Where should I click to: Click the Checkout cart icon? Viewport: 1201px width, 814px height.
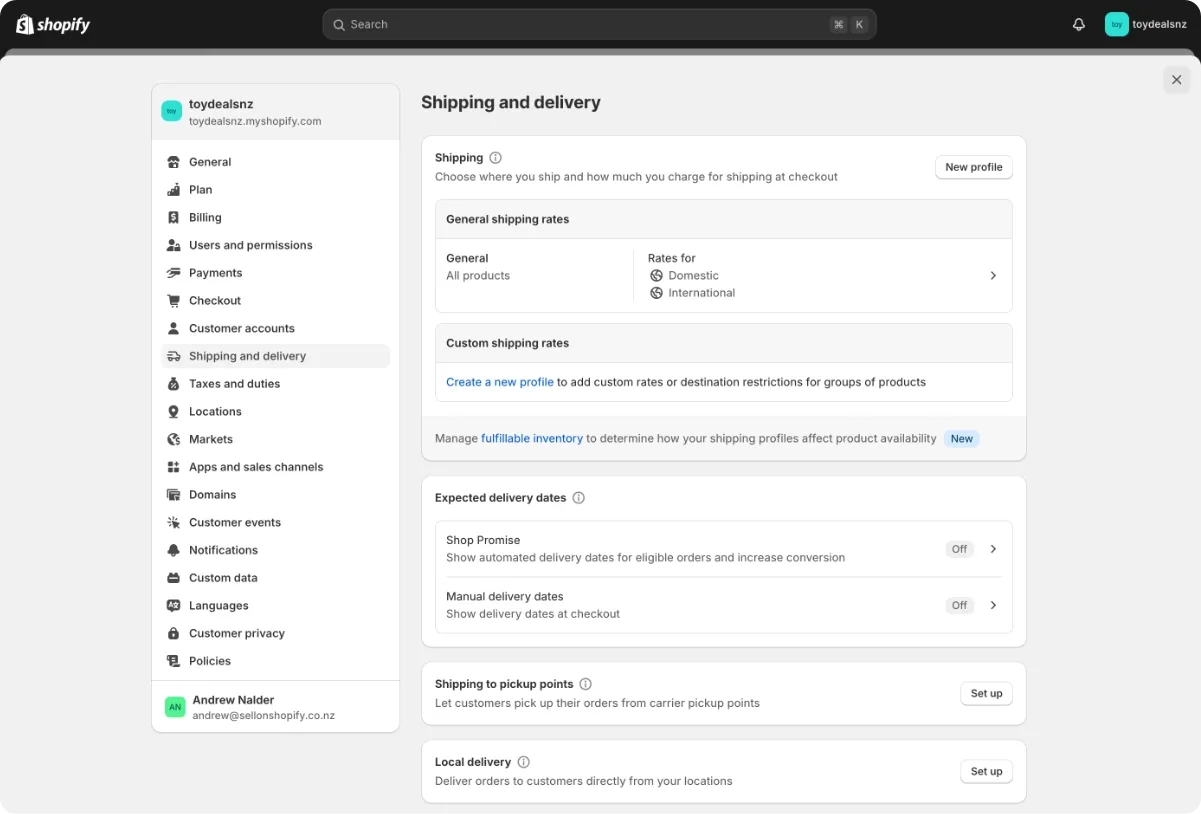tap(173, 301)
